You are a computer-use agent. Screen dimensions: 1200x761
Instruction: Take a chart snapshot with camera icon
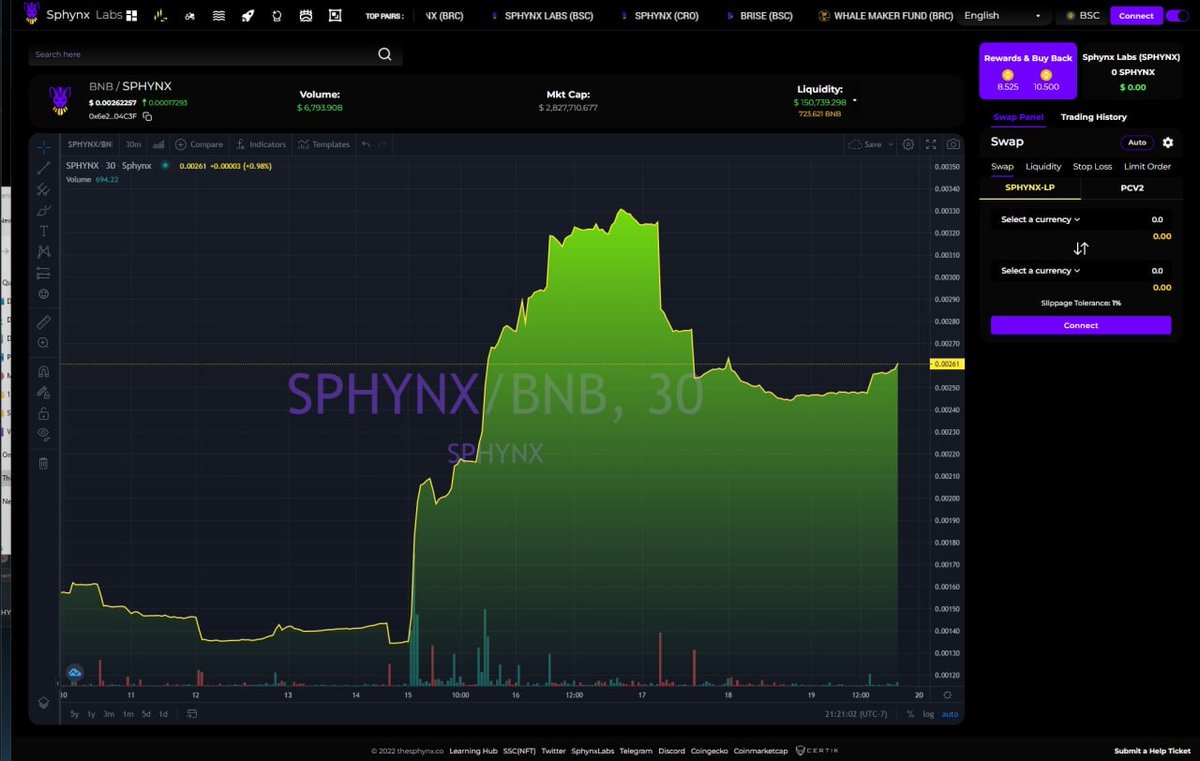pyautogui.click(x=953, y=144)
